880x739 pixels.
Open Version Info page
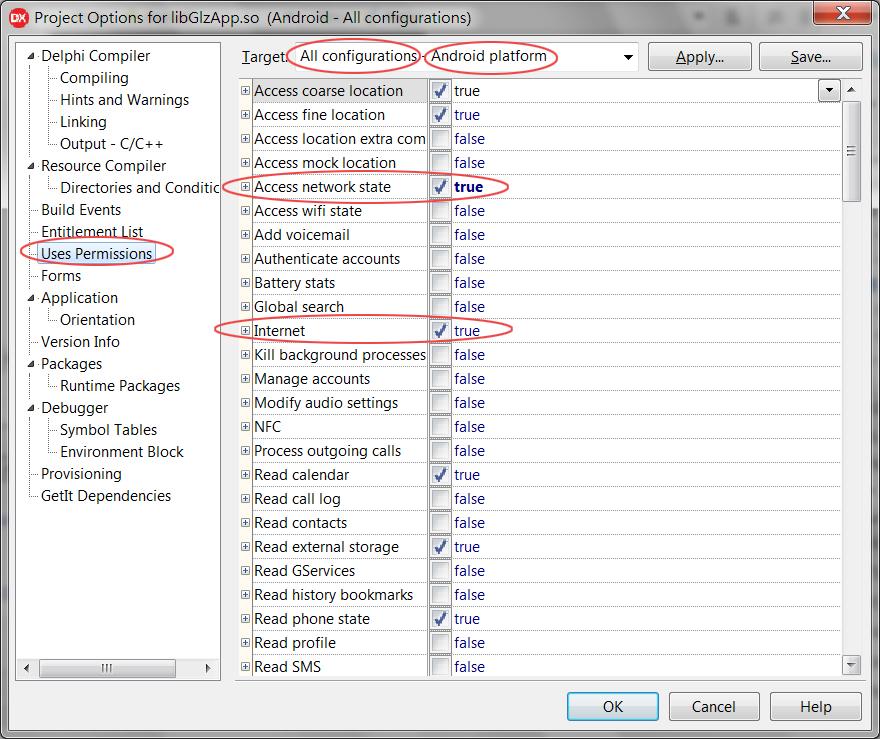point(80,342)
